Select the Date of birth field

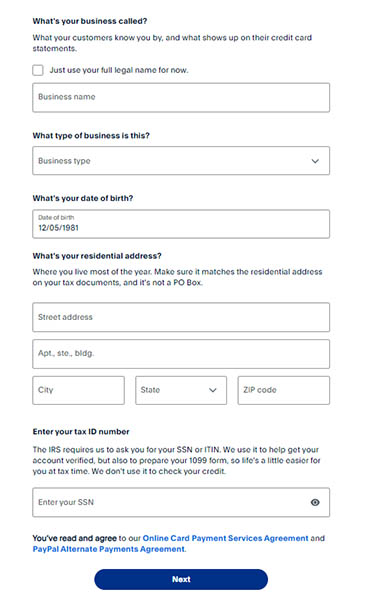[x=181, y=224]
